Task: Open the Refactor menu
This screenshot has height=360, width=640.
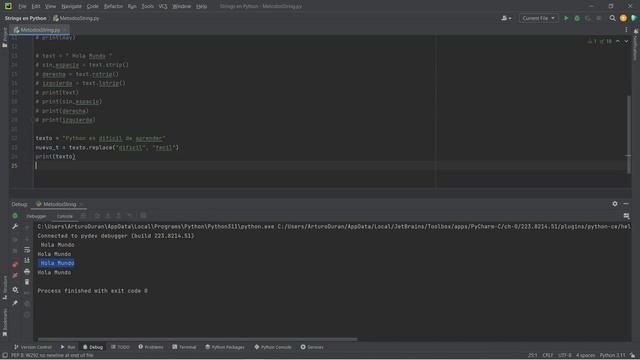Action: [x=113, y=6]
